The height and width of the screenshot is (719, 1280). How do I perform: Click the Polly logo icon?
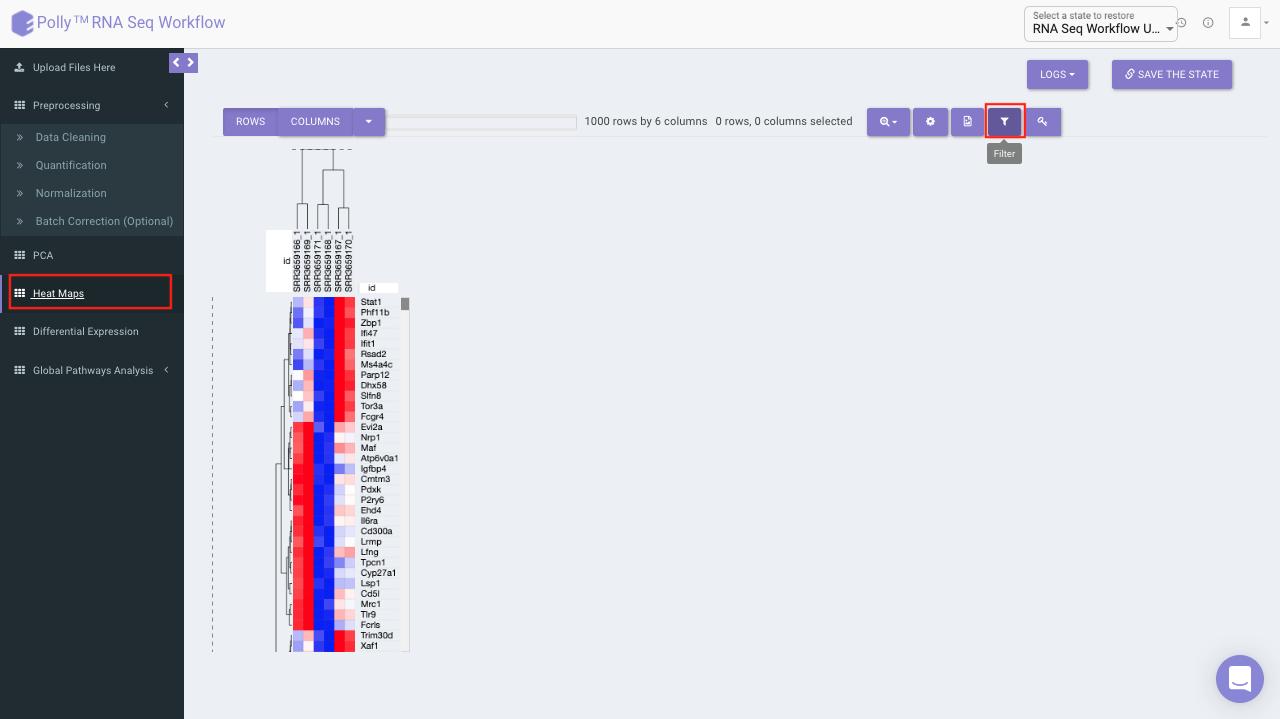[x=22, y=23]
